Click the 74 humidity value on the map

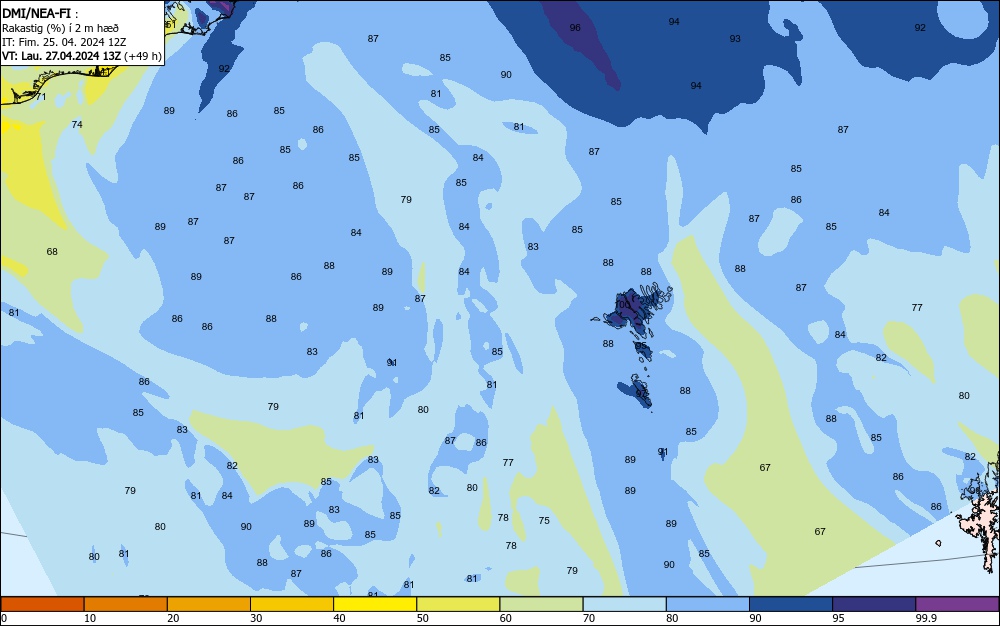pos(77,125)
